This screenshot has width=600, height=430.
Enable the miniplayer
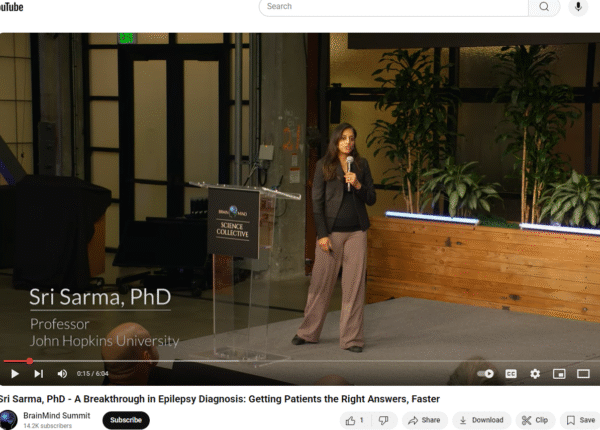559,374
